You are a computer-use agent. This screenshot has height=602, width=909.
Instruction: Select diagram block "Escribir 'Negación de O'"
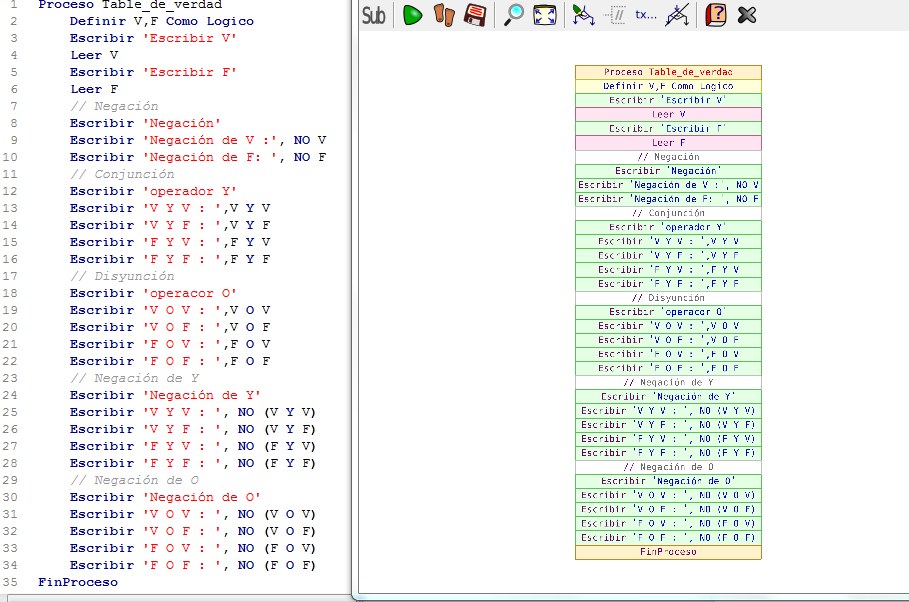pyautogui.click(x=668, y=481)
